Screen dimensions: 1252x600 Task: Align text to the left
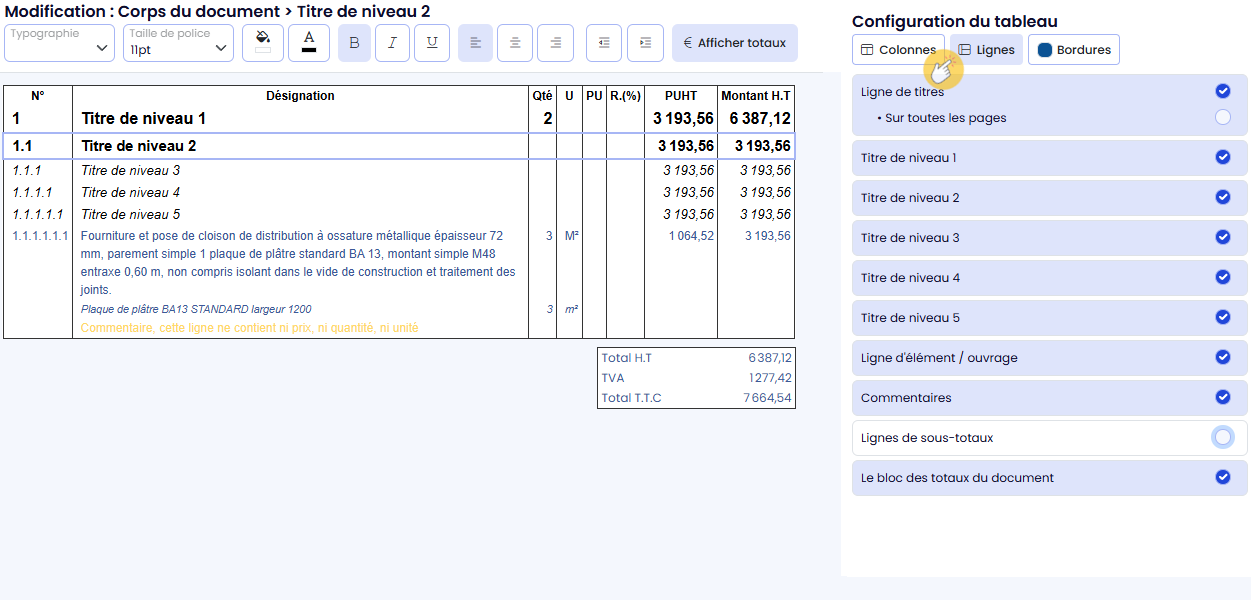(x=475, y=43)
